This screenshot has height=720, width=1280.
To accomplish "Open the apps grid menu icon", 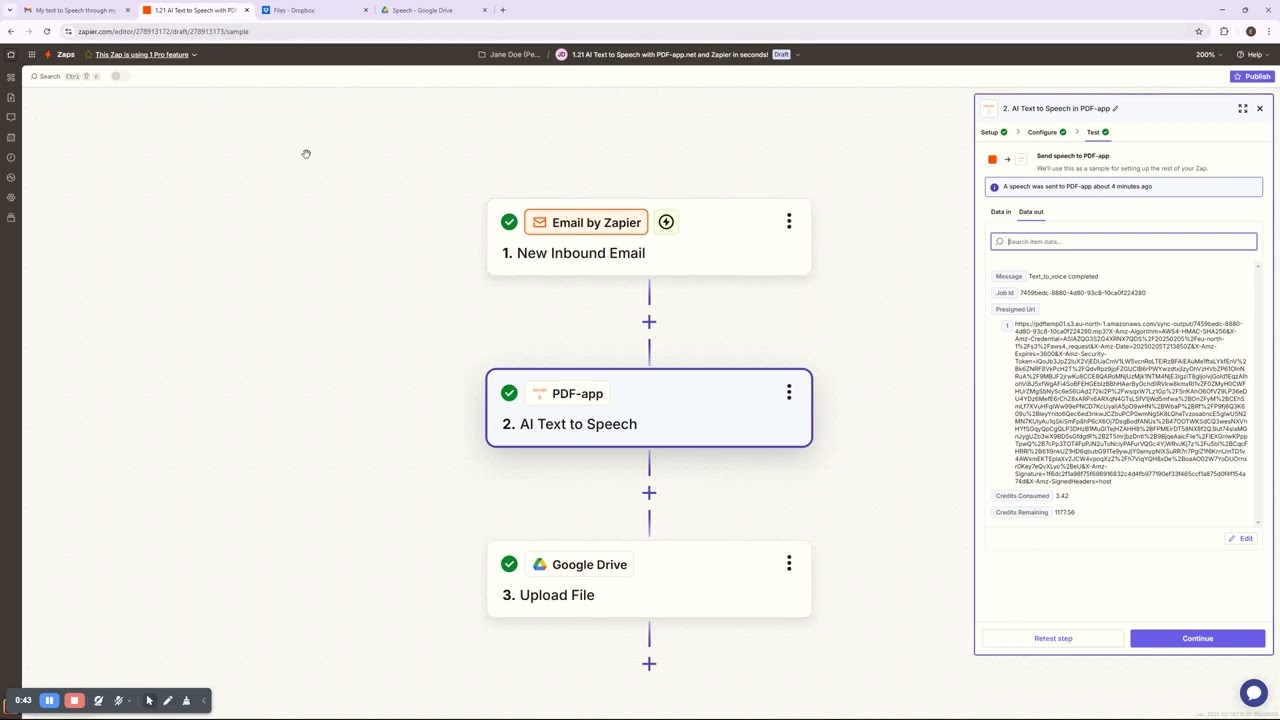I will click(x=32, y=54).
